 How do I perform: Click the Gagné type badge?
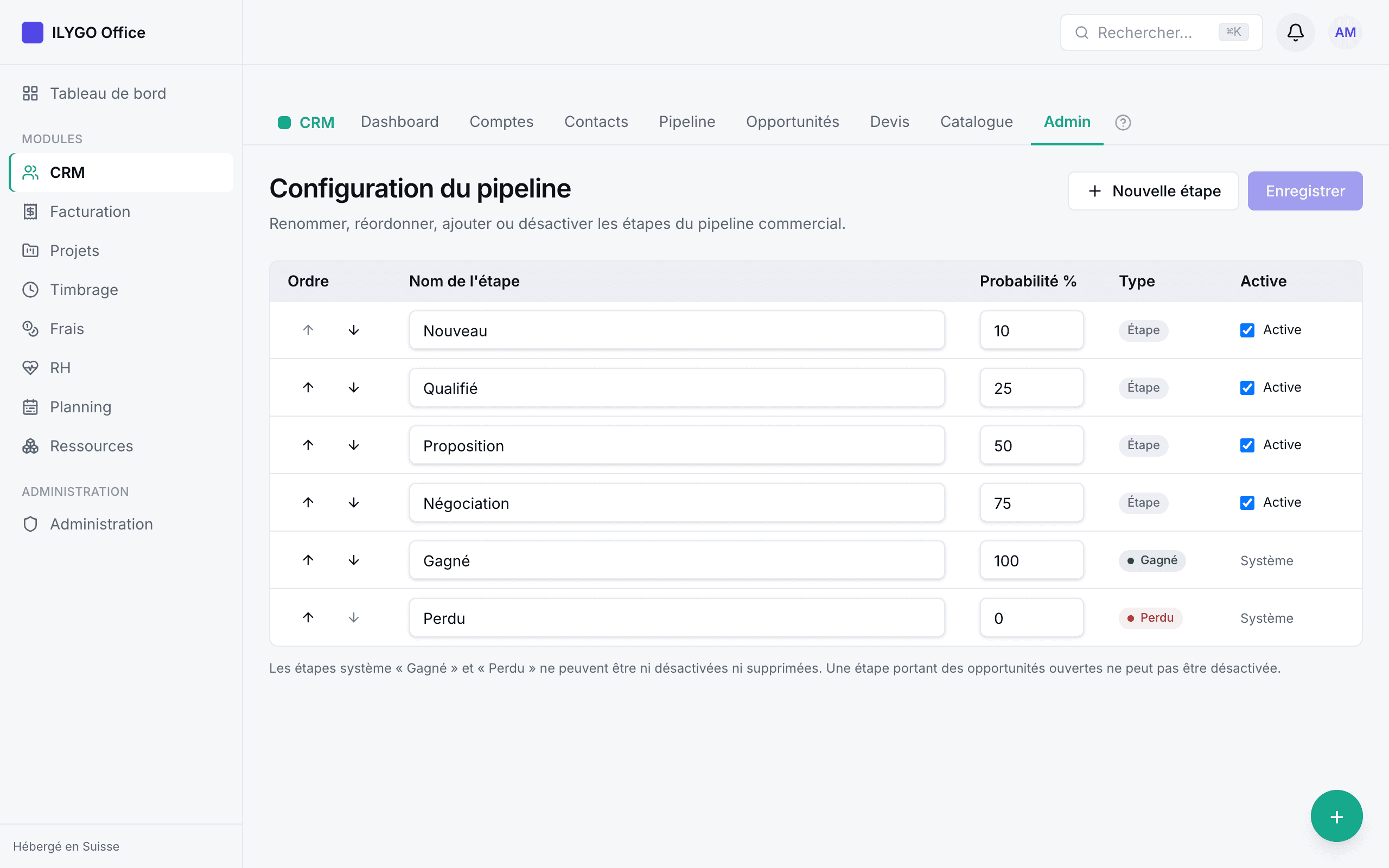coord(1151,560)
